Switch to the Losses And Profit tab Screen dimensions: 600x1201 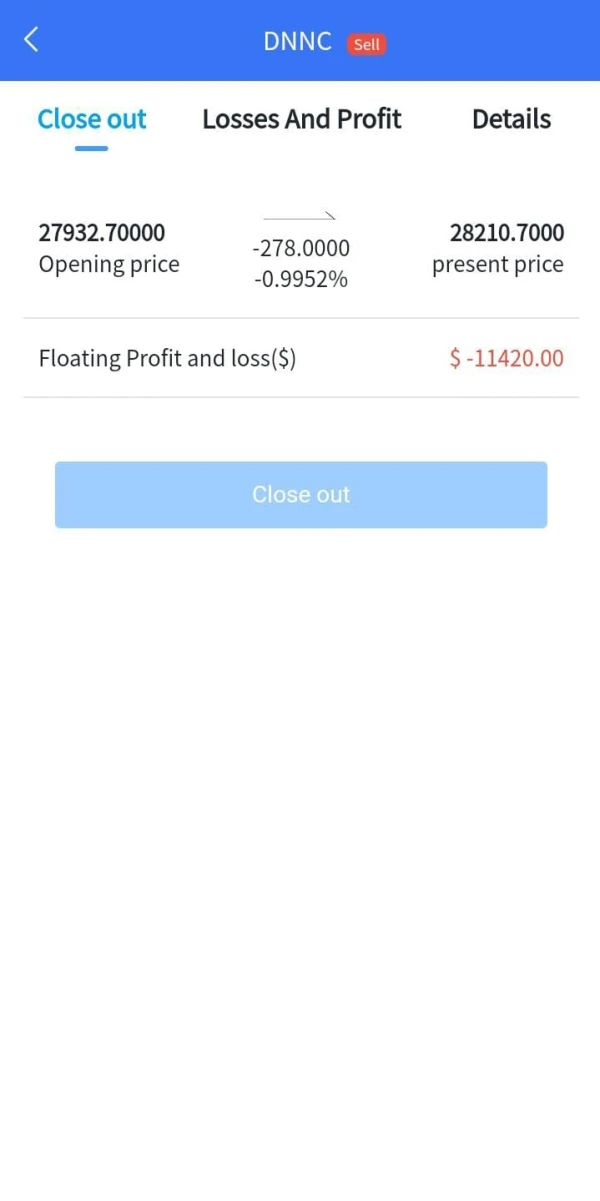tap(301, 119)
